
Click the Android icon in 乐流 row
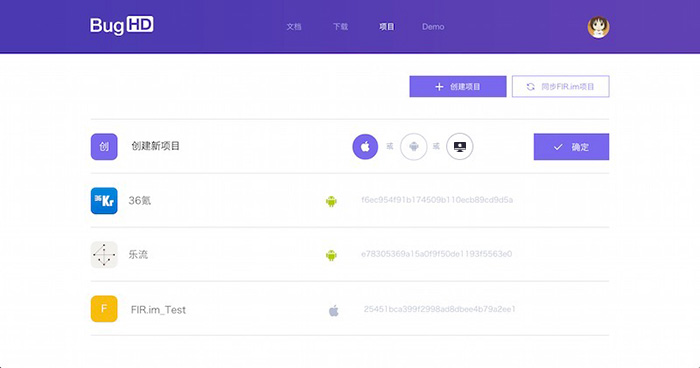[331, 255]
